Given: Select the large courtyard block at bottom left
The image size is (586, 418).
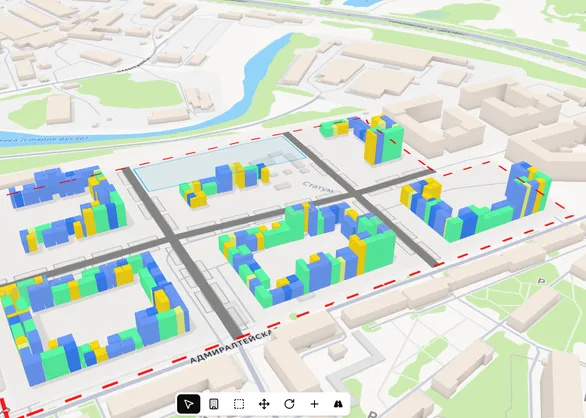Looking at the screenshot, I should tap(93, 318).
